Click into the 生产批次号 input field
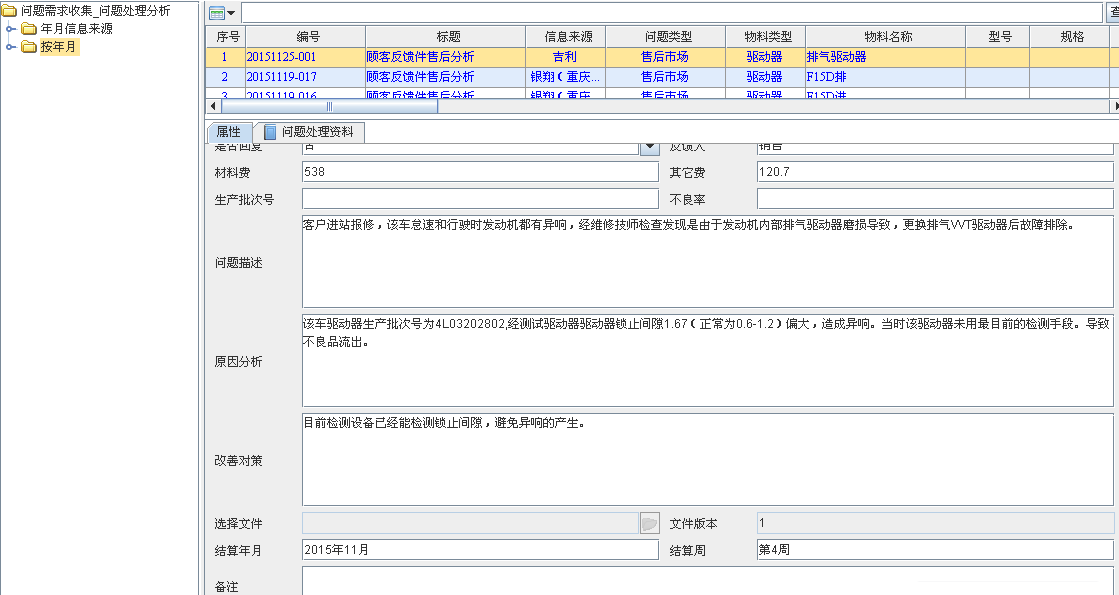This screenshot has height=595, width=1119. (480, 199)
